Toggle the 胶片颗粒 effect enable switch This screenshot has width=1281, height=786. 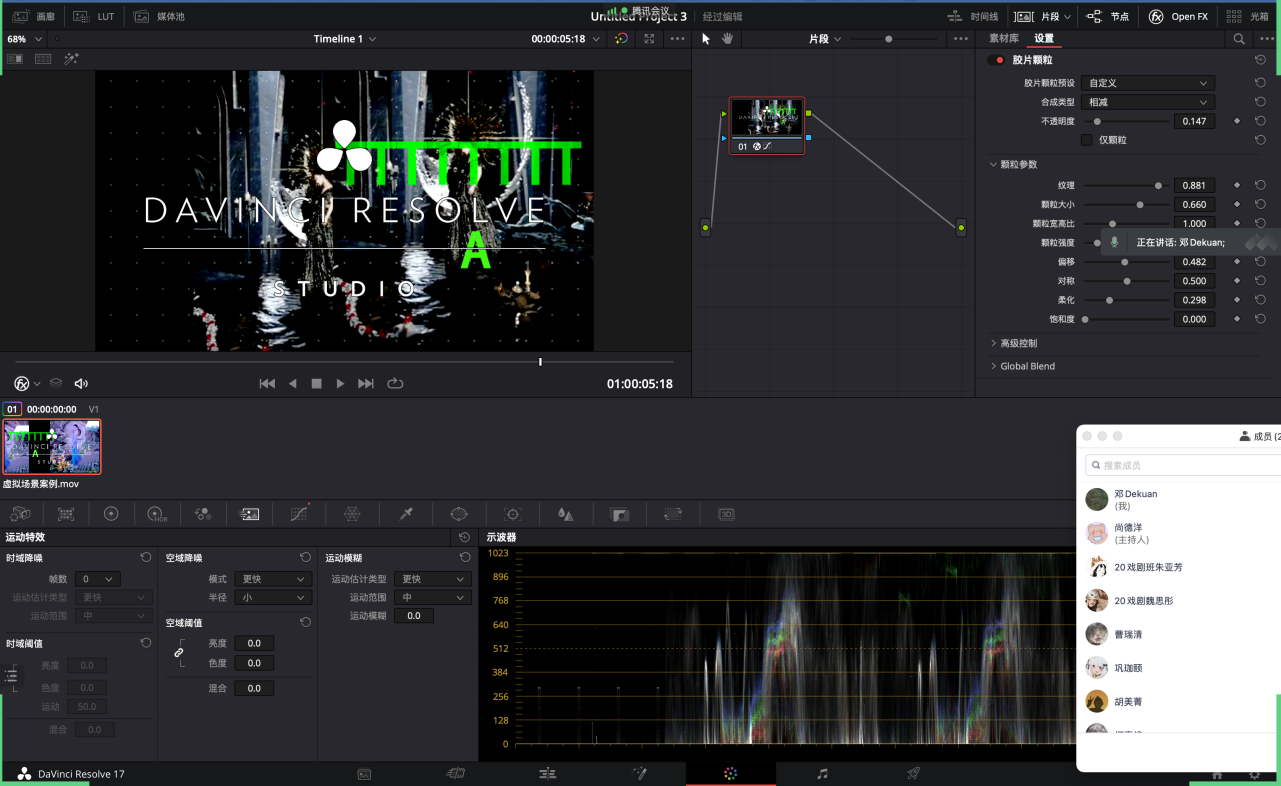click(x=996, y=60)
